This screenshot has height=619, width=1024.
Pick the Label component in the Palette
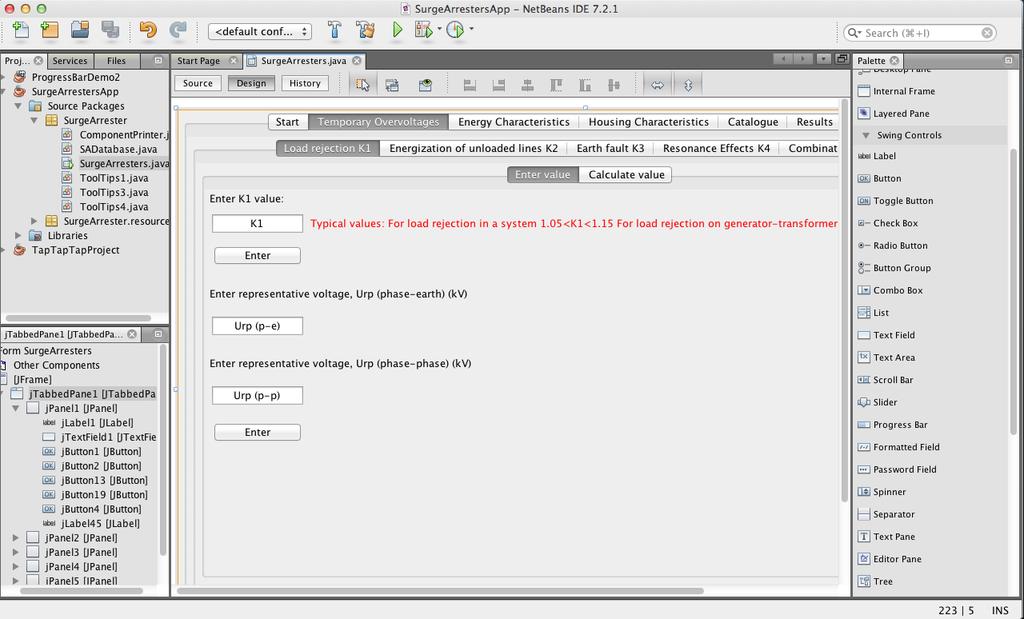pyautogui.click(x=884, y=156)
